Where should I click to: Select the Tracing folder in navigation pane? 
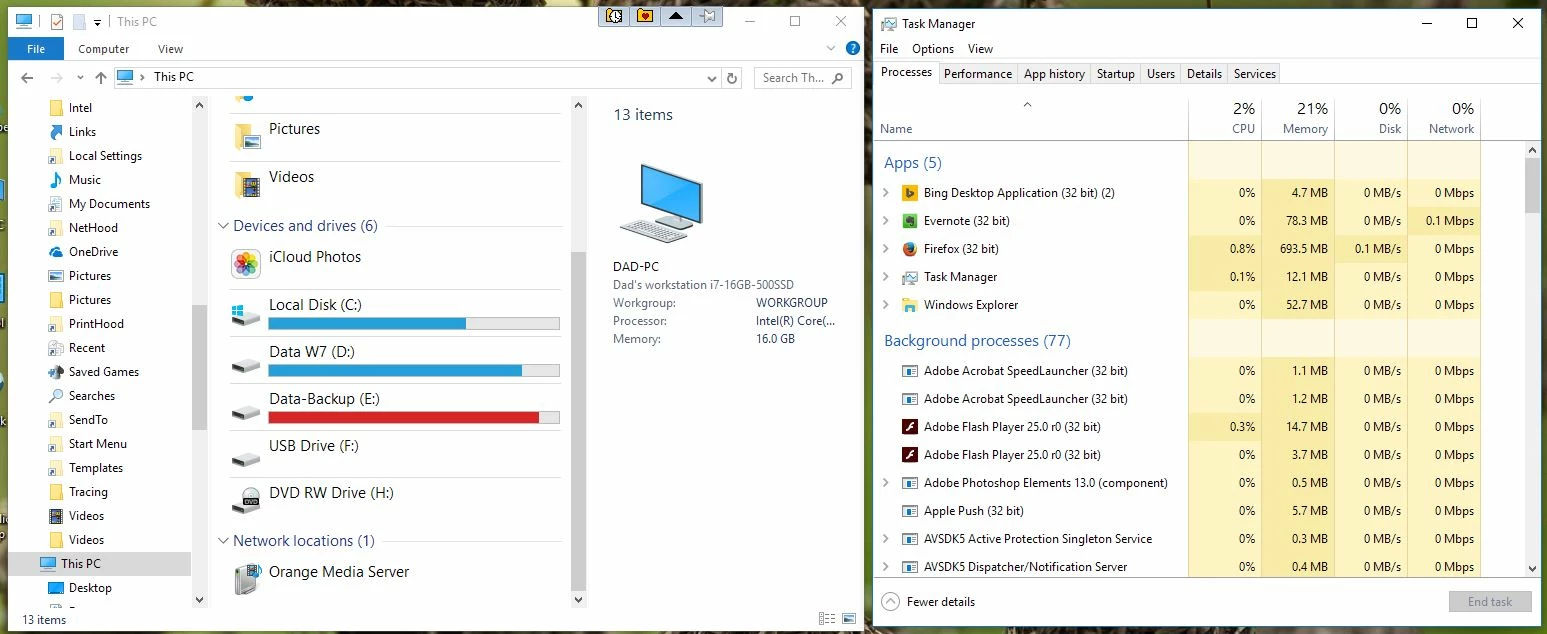88,492
